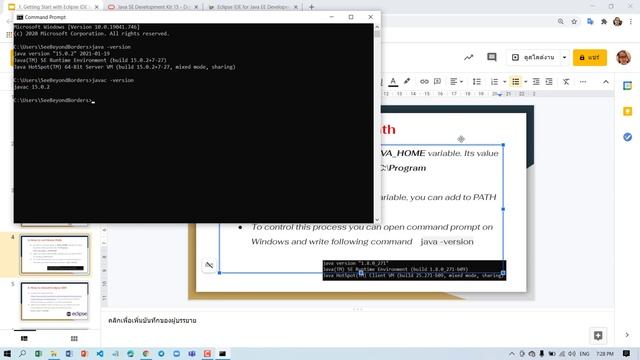Screen dimensions: 640x360
Task: Insert a link using the chain icon
Action: pyautogui.click(x=424, y=82)
